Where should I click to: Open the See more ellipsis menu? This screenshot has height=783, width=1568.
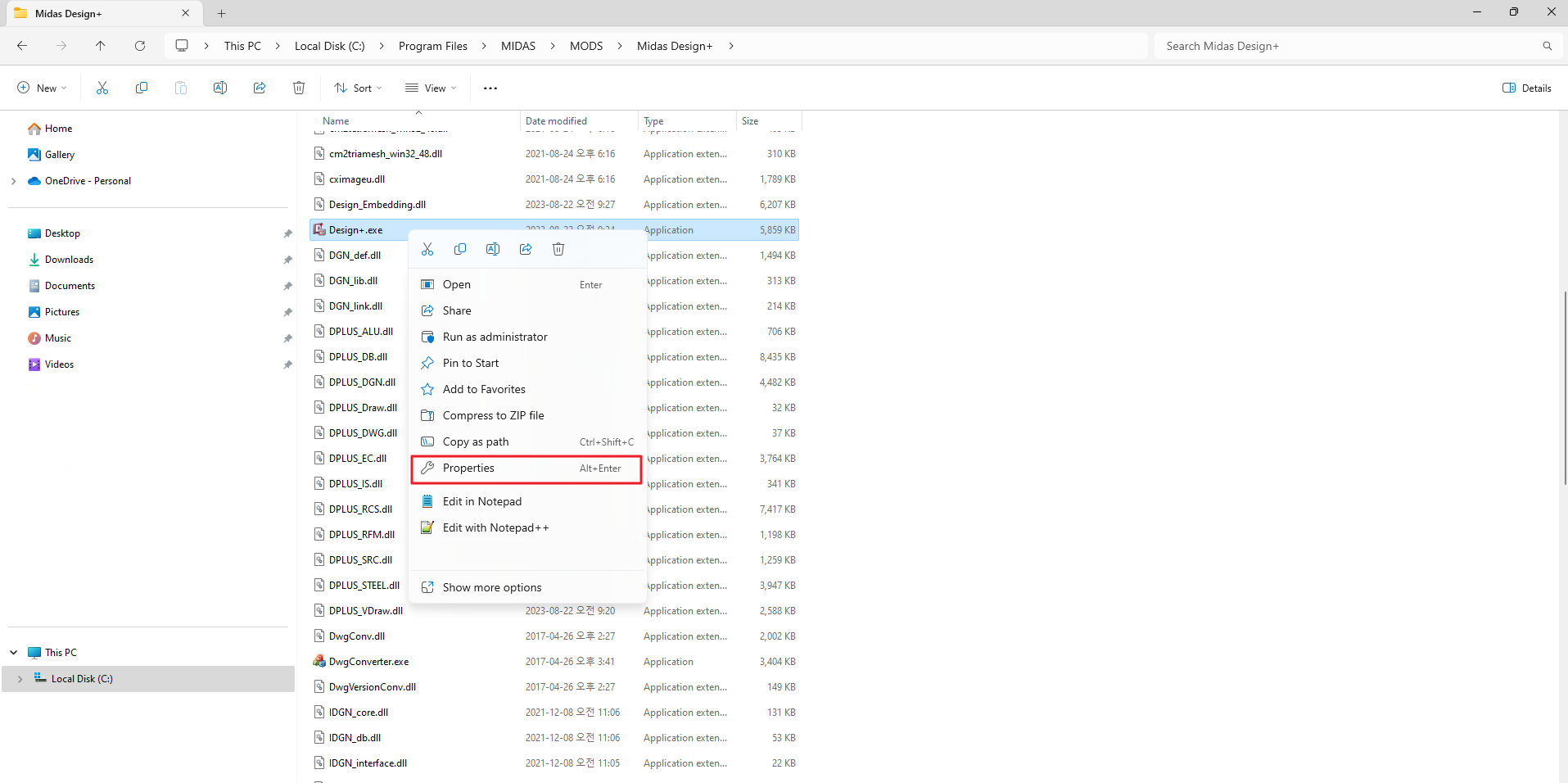[490, 88]
